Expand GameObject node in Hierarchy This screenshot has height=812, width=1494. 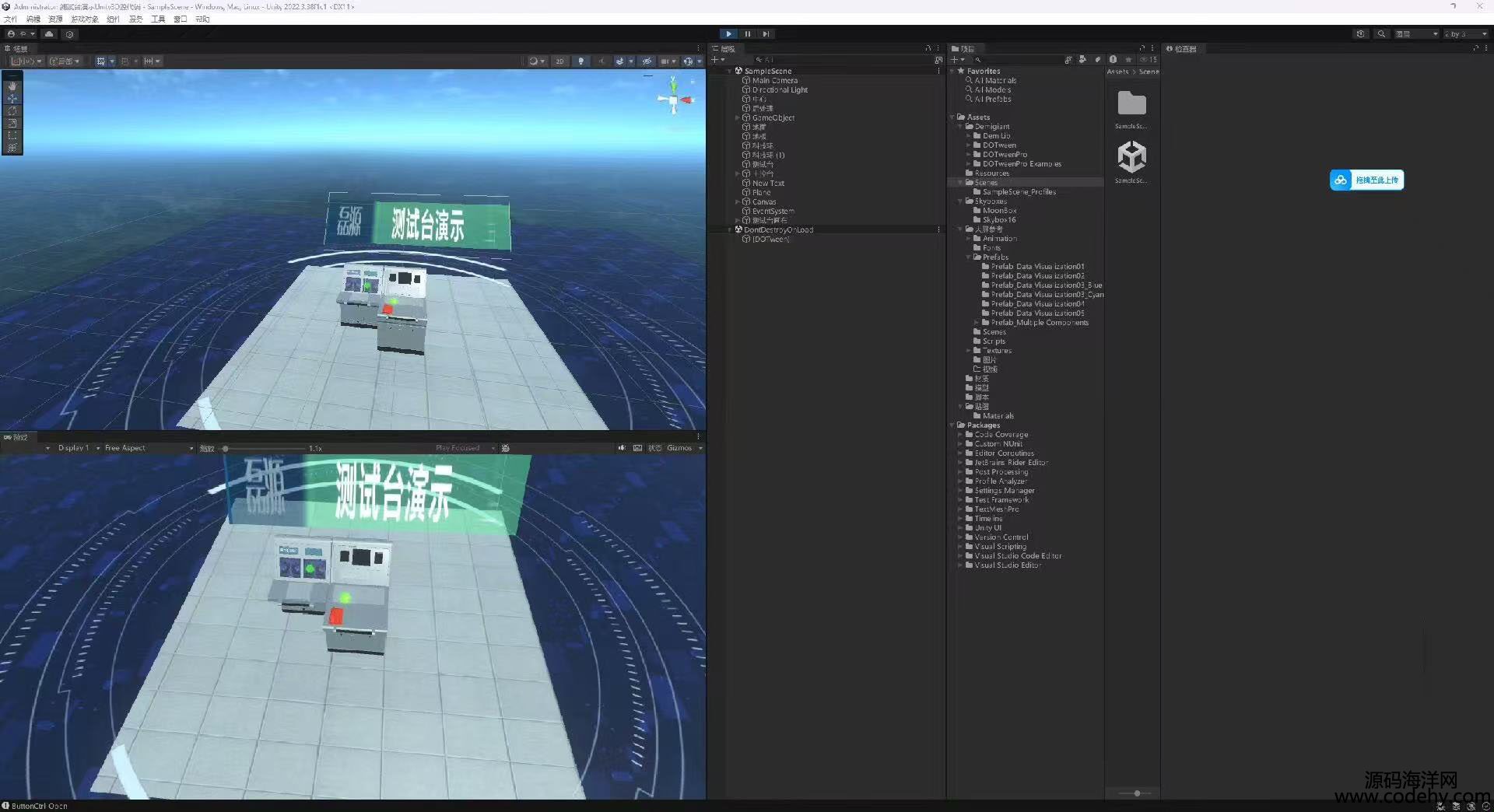tap(737, 118)
